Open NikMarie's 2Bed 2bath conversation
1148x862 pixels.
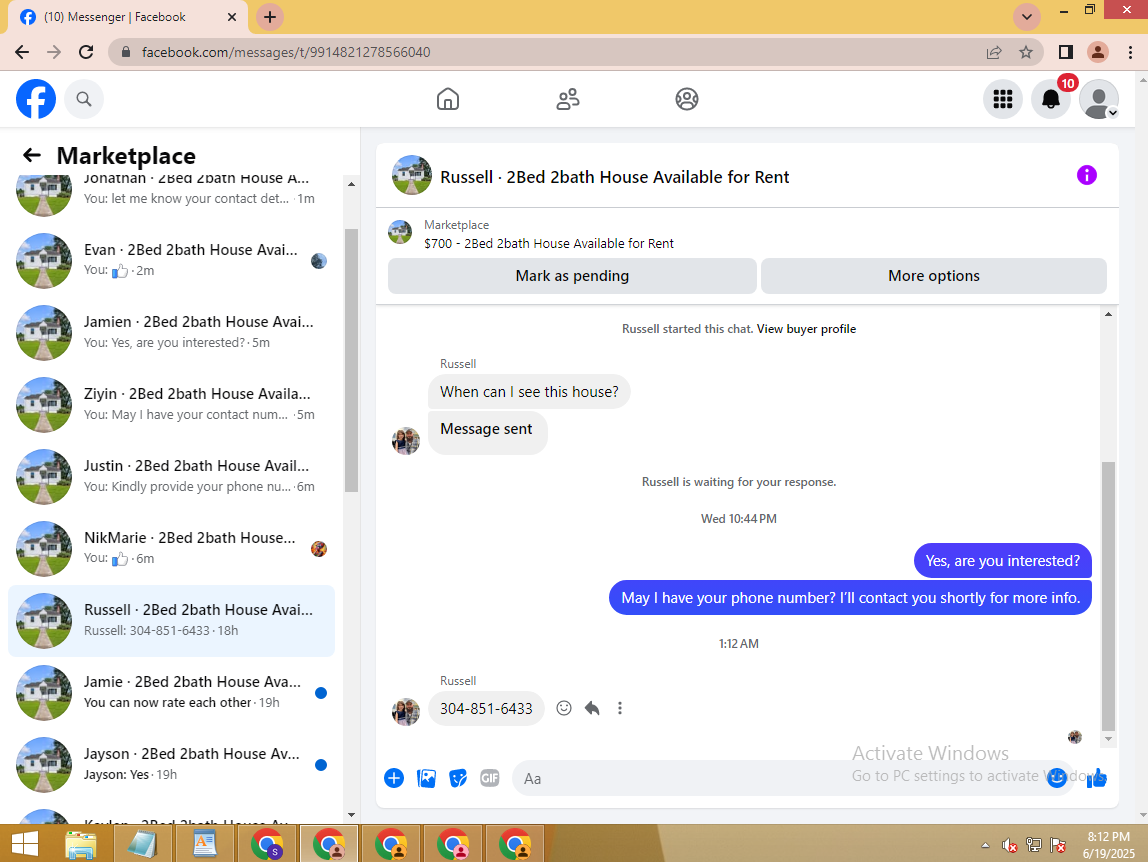point(171,549)
